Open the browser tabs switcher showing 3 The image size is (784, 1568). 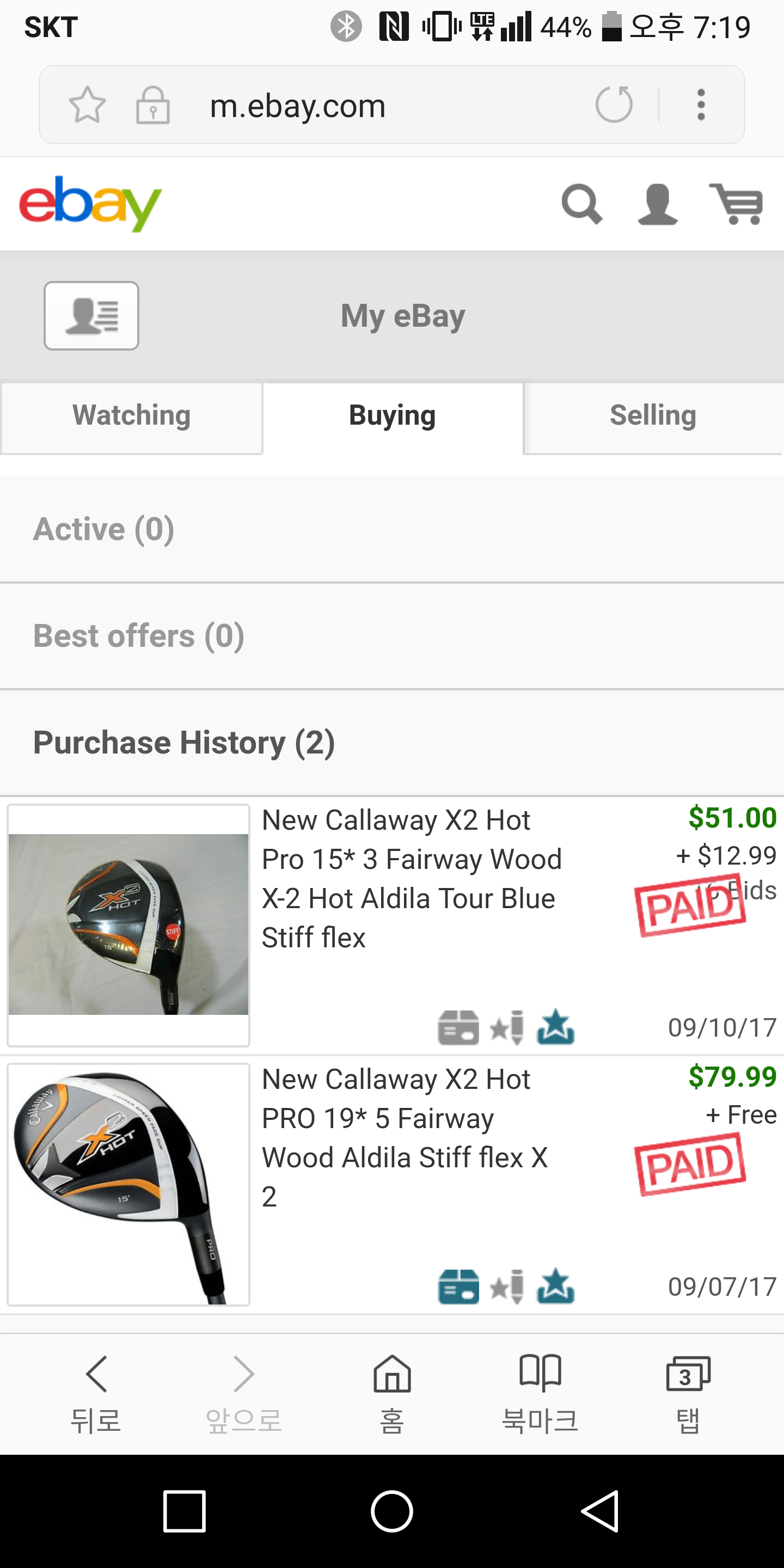pos(688,1392)
